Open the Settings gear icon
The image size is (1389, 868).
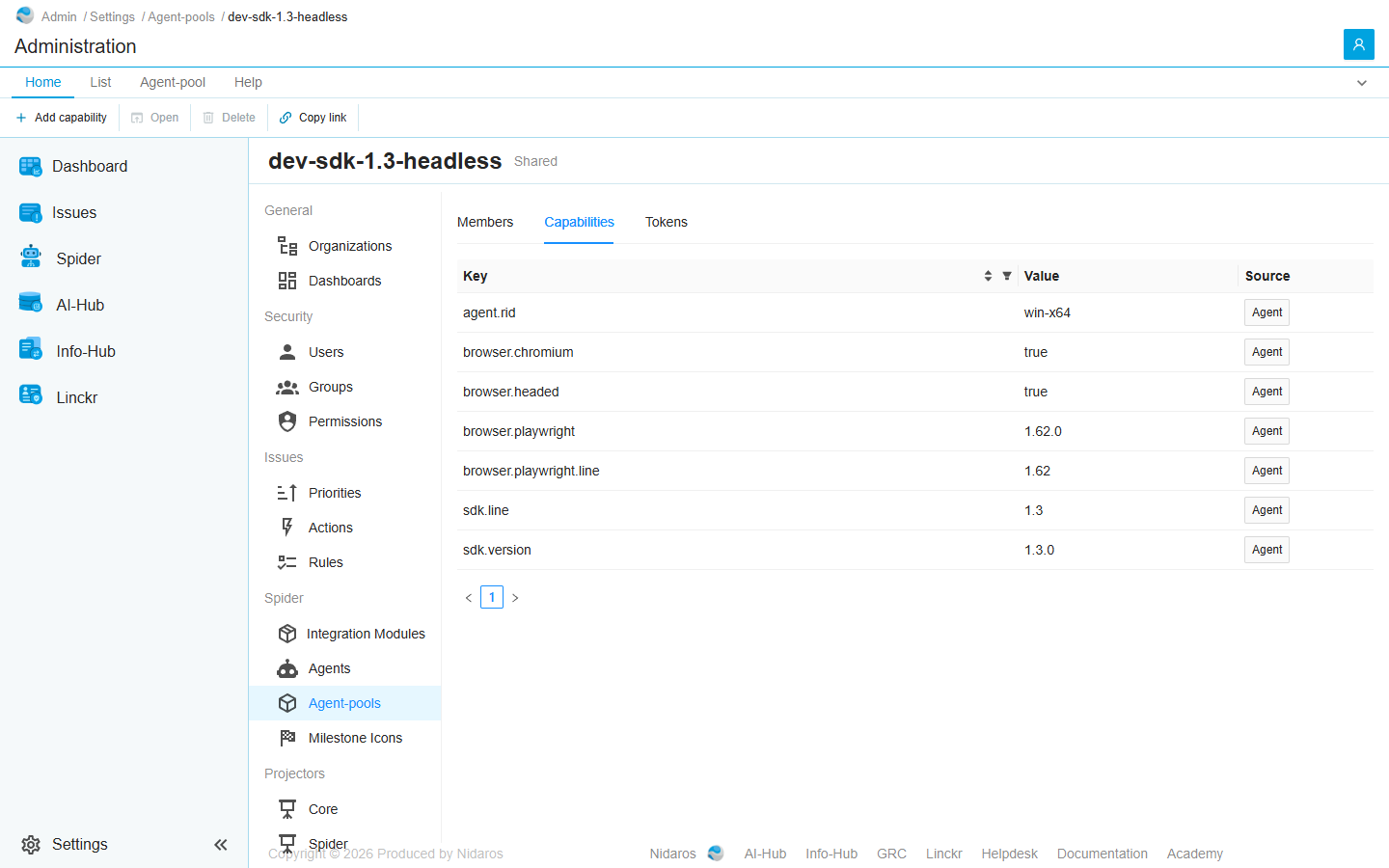(x=31, y=845)
